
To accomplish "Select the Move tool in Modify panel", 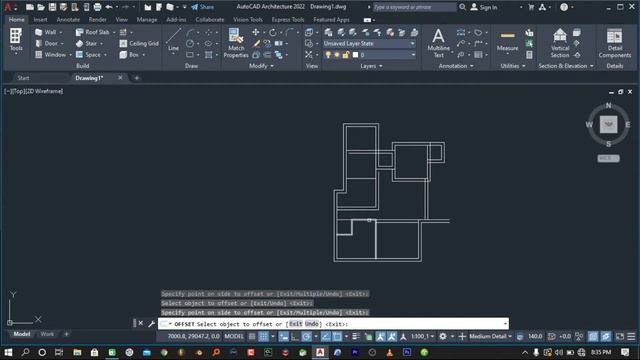I will click(256, 32).
